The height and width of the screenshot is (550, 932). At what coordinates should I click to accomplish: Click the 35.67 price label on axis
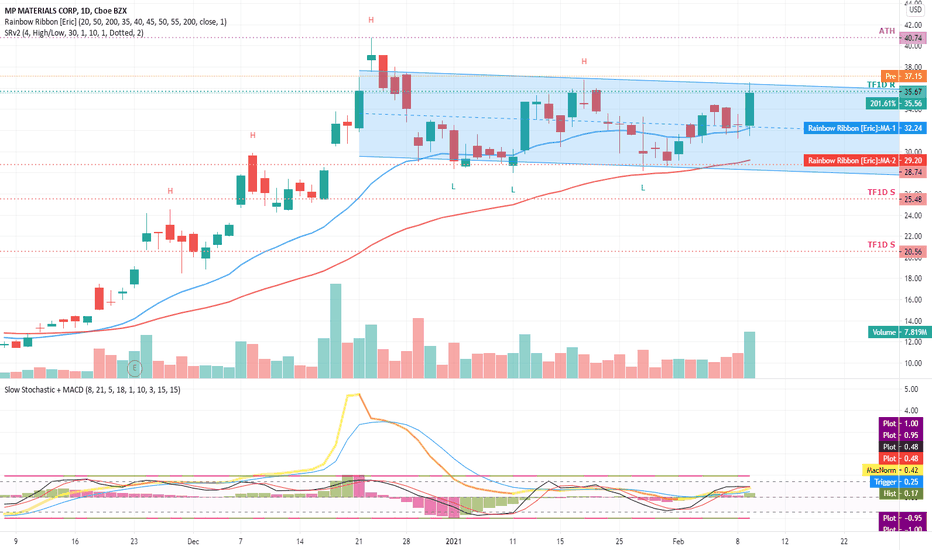[x=914, y=92]
